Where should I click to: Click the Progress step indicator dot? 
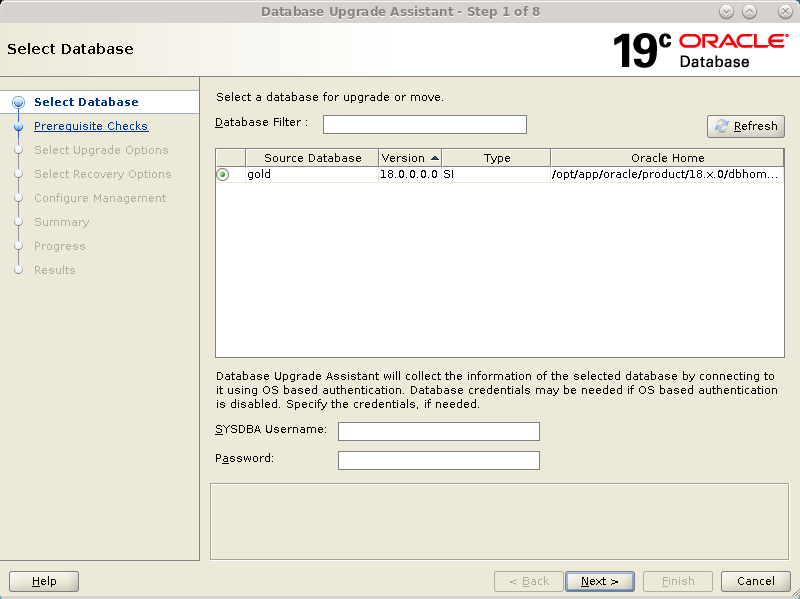point(18,246)
